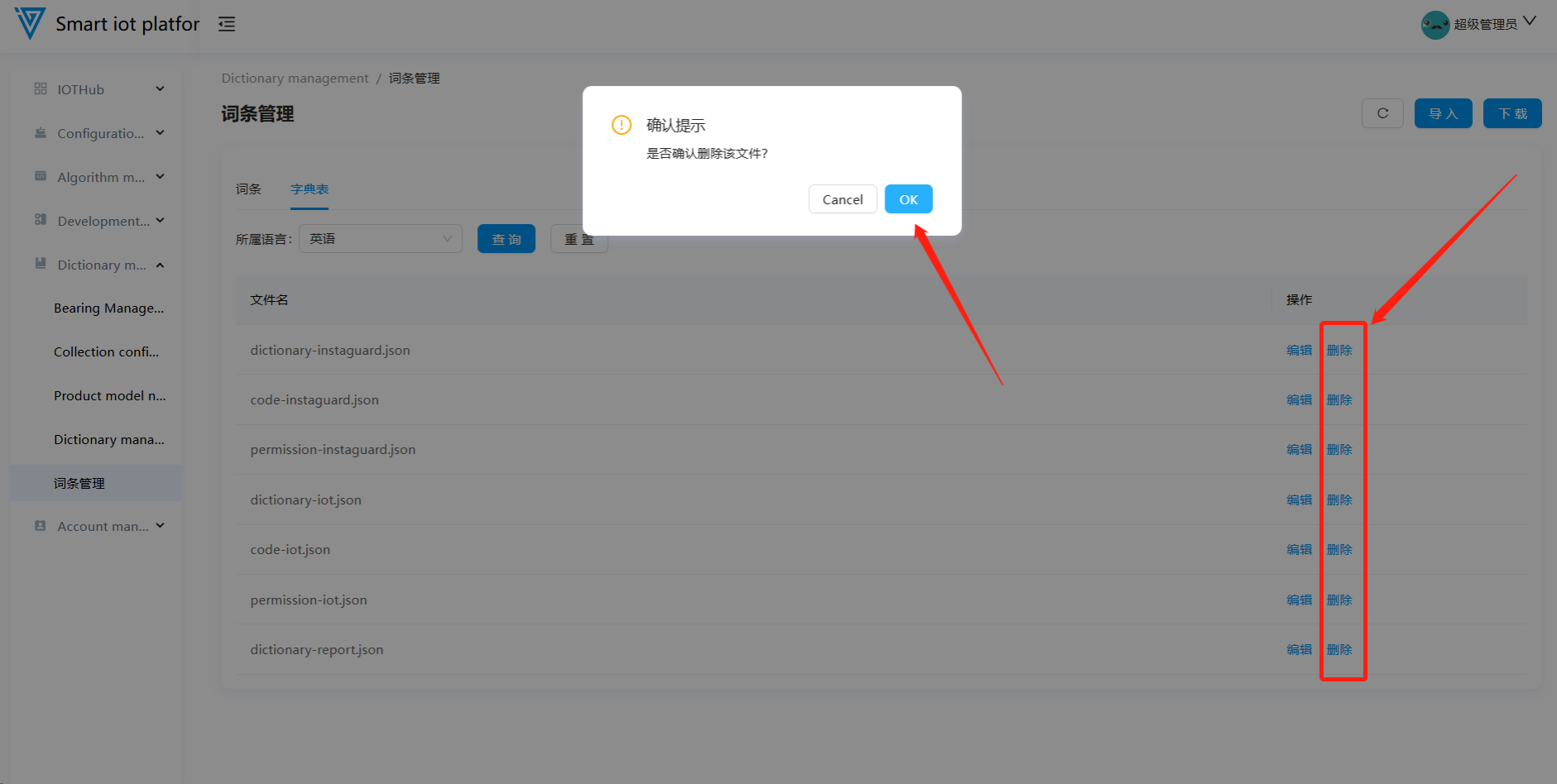Expand the IOTHub menu chevron

point(160,88)
